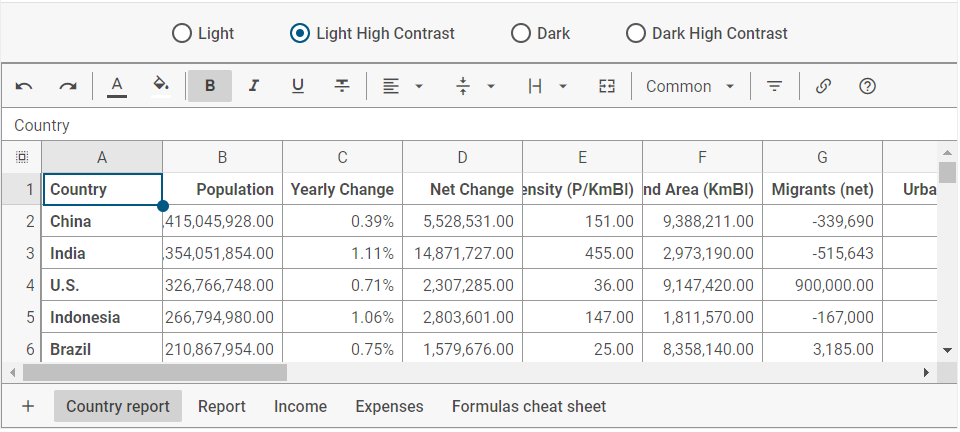
Task: Select the cell with 1.11%
Action: click(x=342, y=253)
